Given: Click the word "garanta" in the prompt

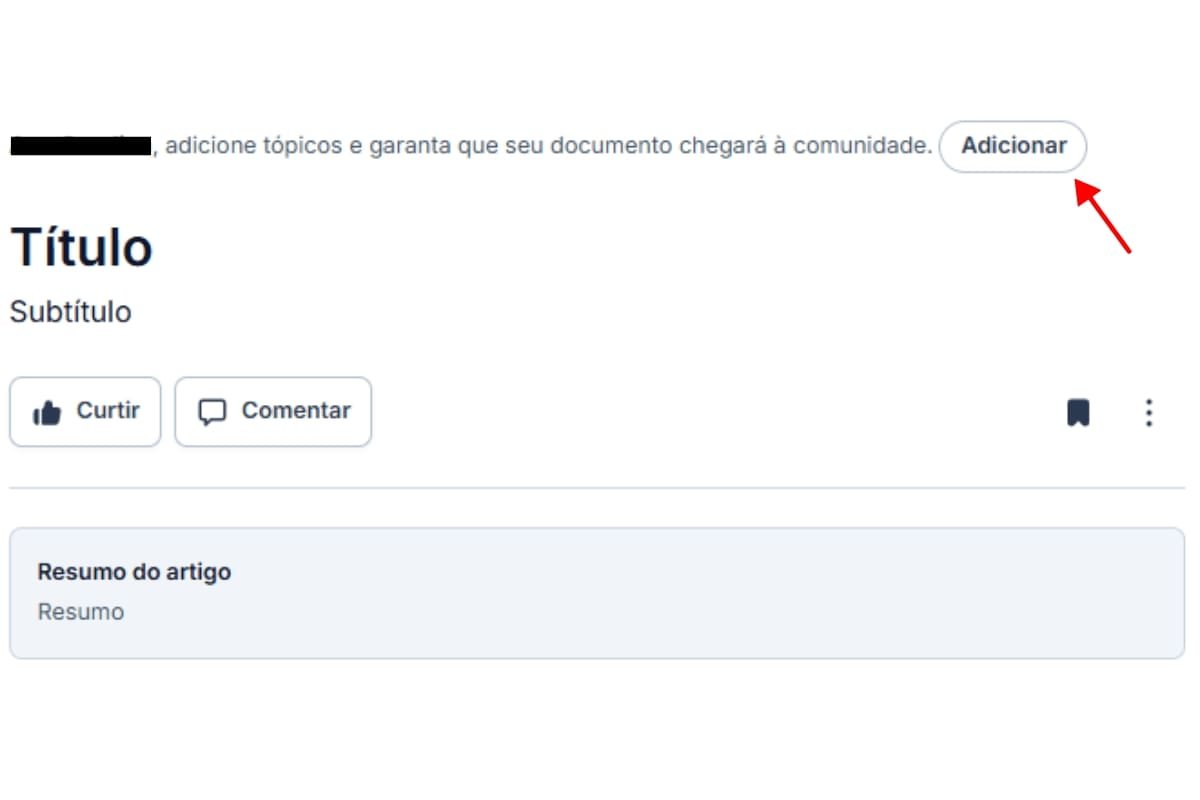Looking at the screenshot, I should point(410,146).
